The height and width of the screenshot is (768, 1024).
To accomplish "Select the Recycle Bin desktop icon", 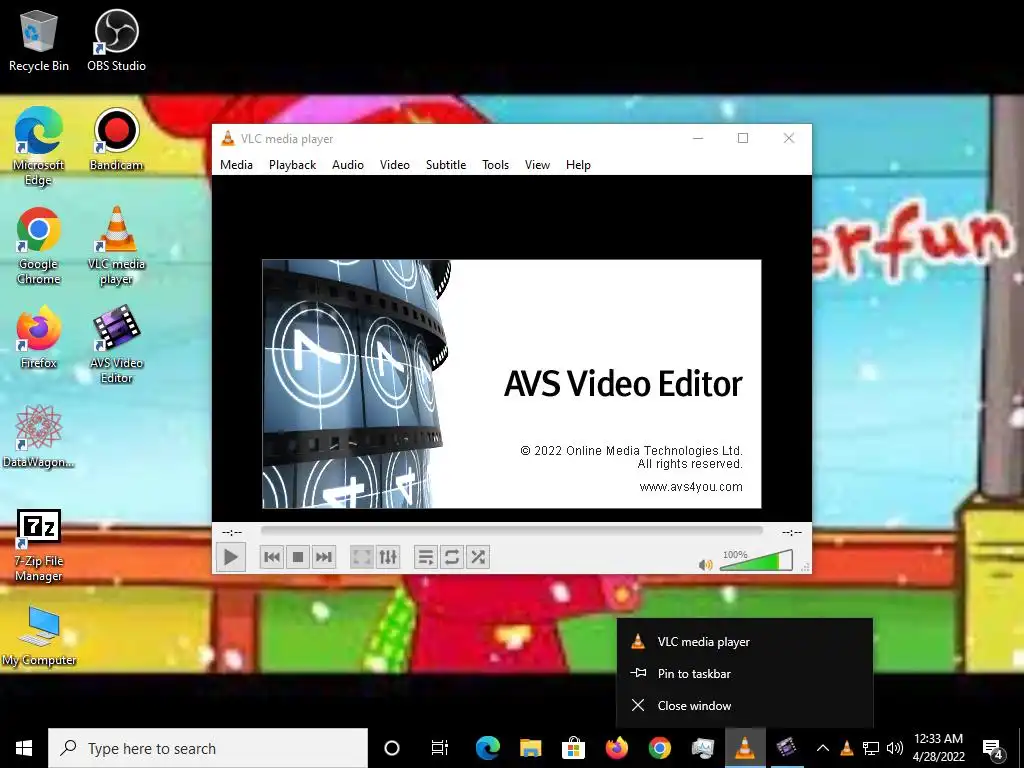I will point(39,41).
